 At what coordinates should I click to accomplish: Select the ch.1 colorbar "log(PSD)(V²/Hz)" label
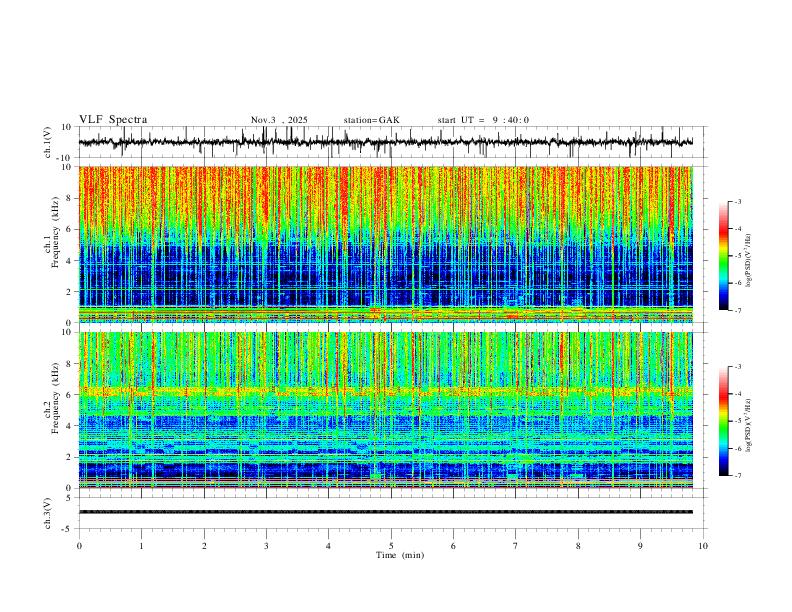(x=749, y=261)
